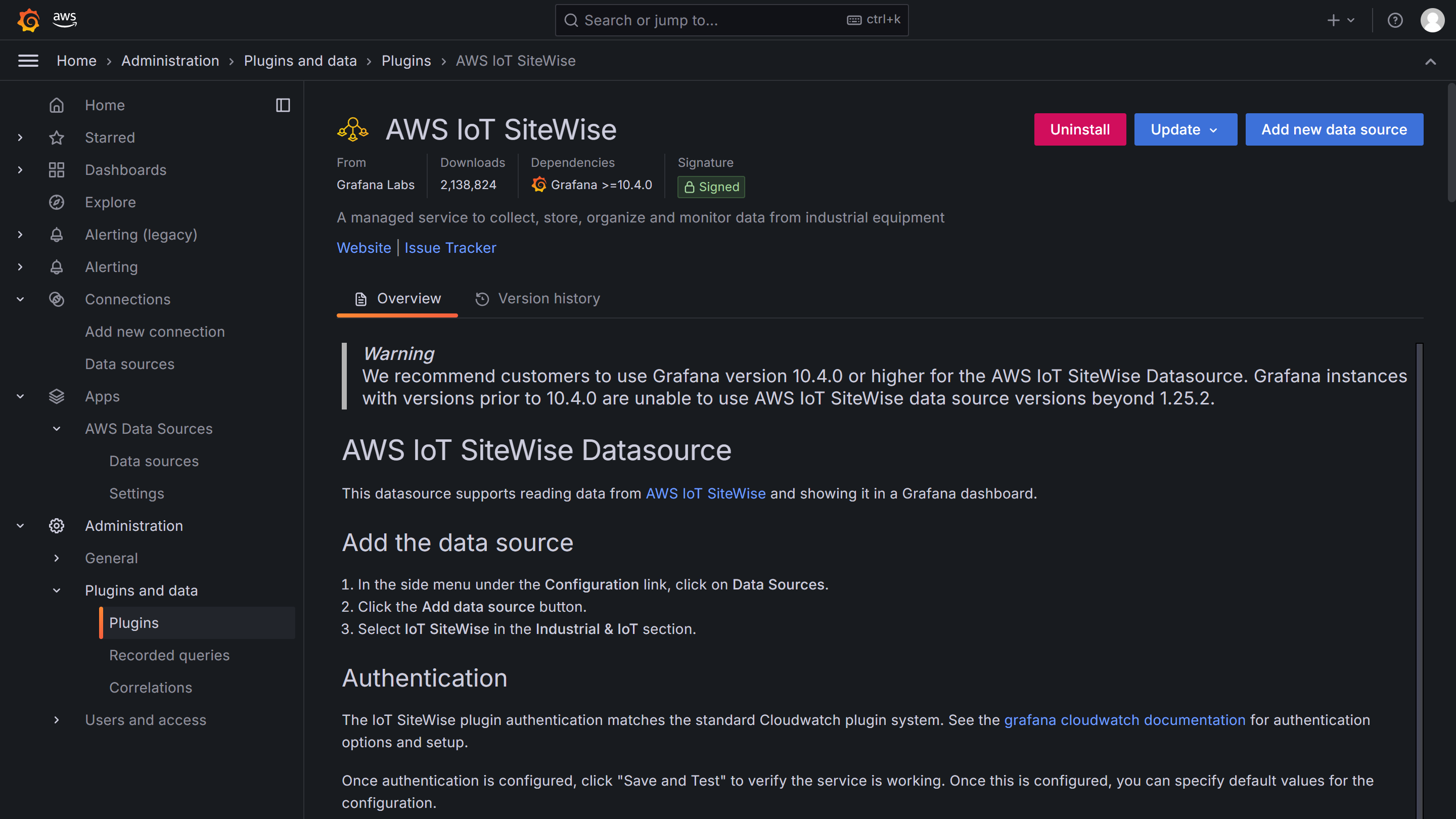The image size is (1456, 819).
Task: Switch to the Version history tab
Action: pyautogui.click(x=537, y=298)
